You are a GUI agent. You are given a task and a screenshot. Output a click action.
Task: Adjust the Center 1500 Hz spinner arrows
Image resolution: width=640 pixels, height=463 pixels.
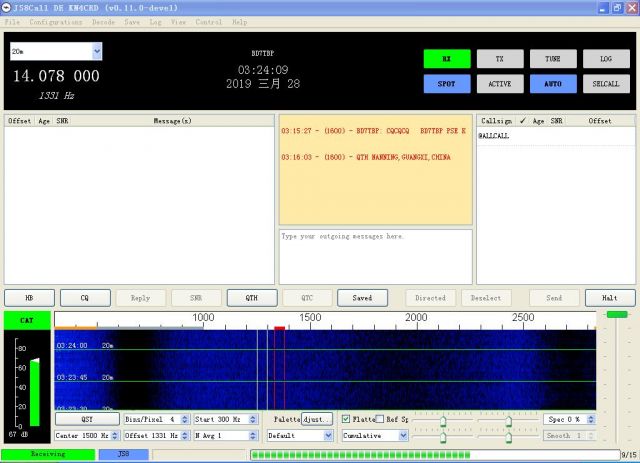[115, 436]
